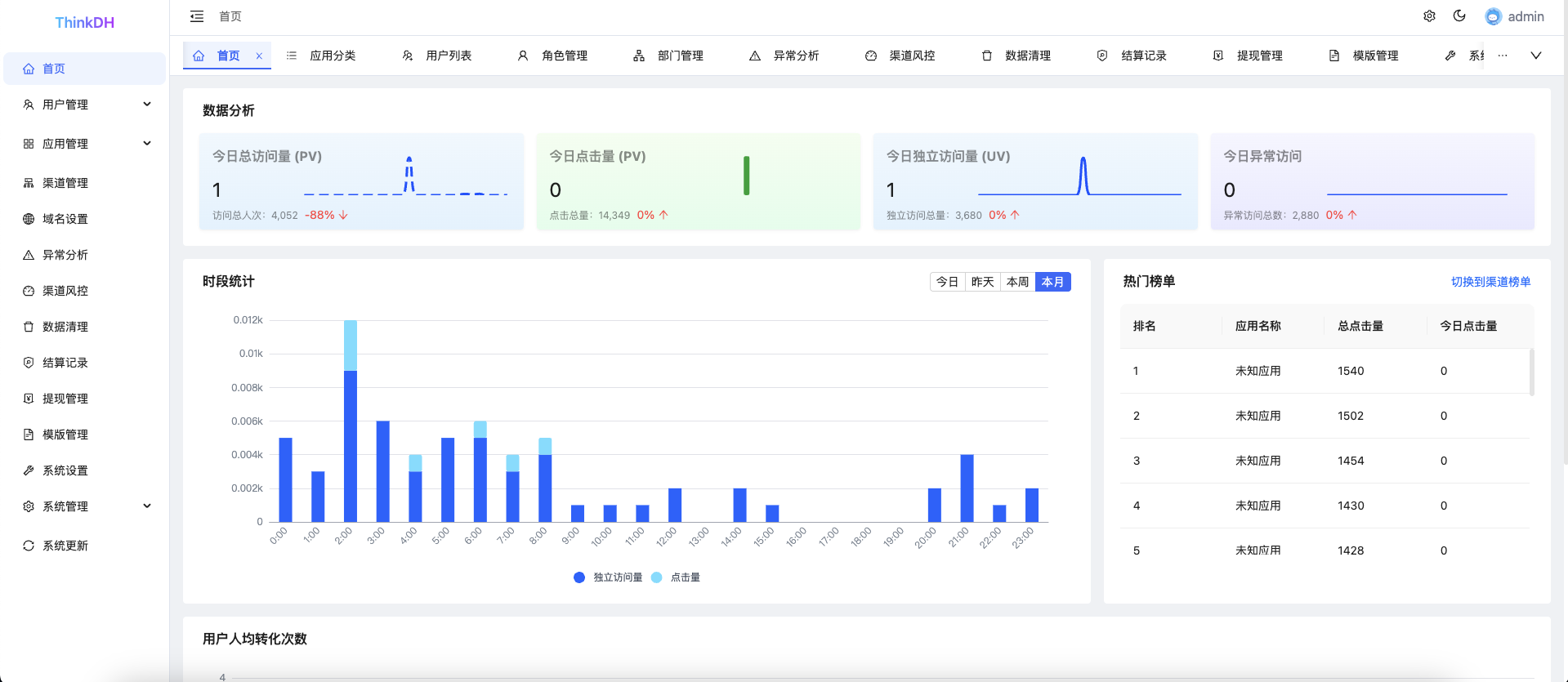Click the 域名设置 globe icon in sidebar
1568x682 pixels.
coord(29,219)
